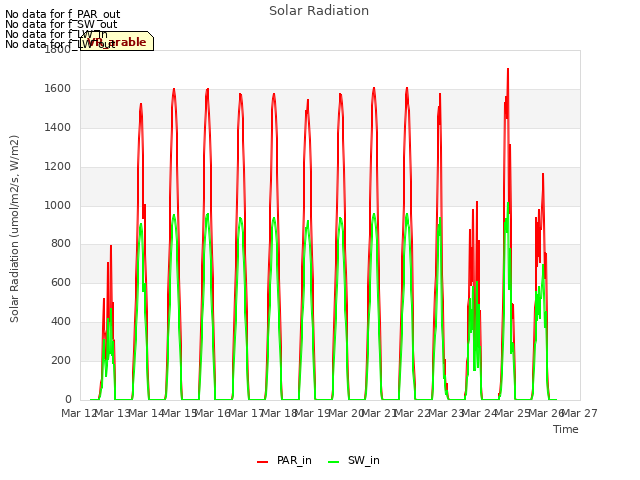Click the Mar 12 x-axis tick label
Image resolution: width=640 pixels, height=480 pixels.
79,413
